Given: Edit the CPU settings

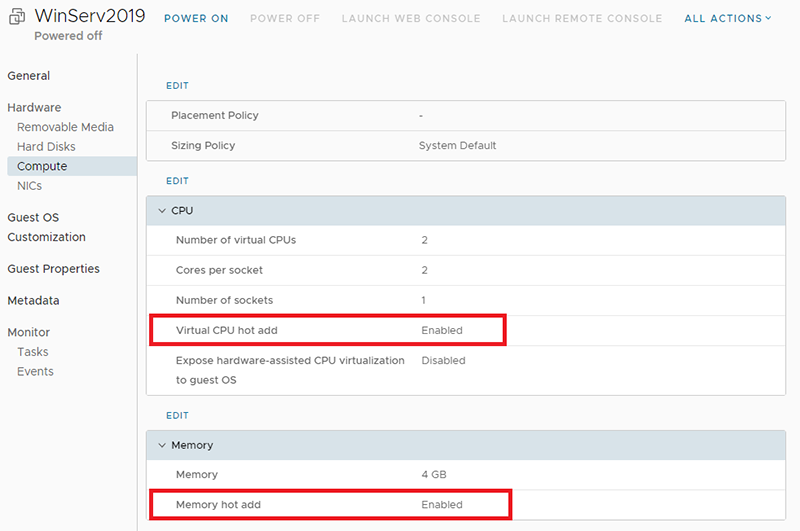Looking at the screenshot, I should point(177,181).
